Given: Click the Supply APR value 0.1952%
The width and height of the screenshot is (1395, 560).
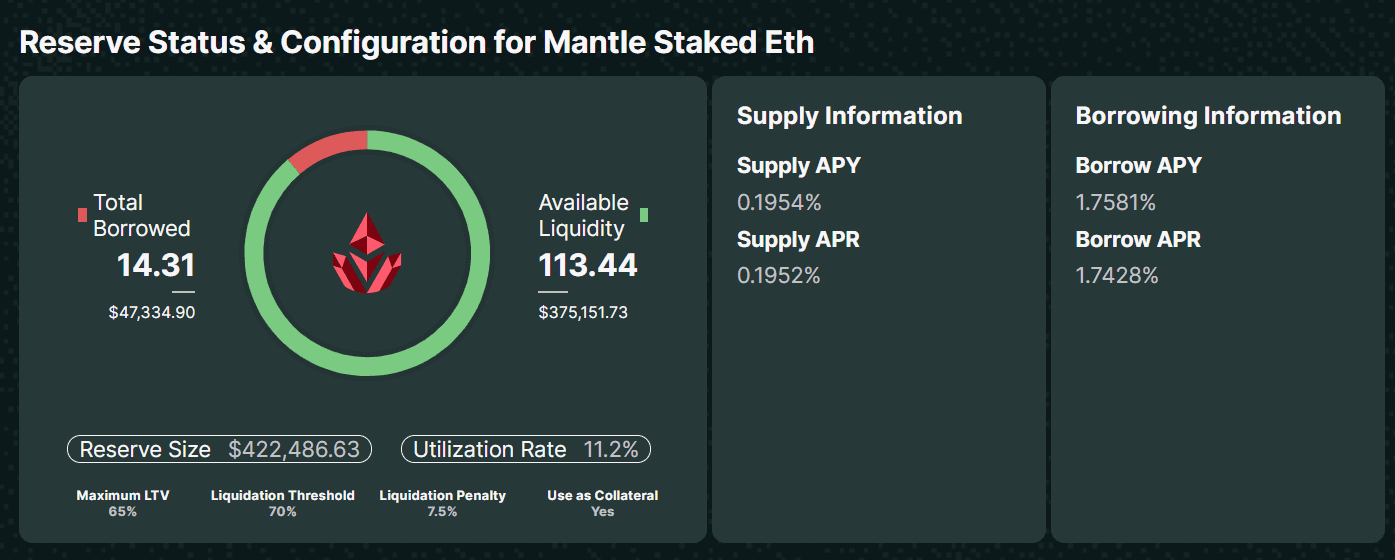Looking at the screenshot, I should pyautogui.click(x=778, y=276).
